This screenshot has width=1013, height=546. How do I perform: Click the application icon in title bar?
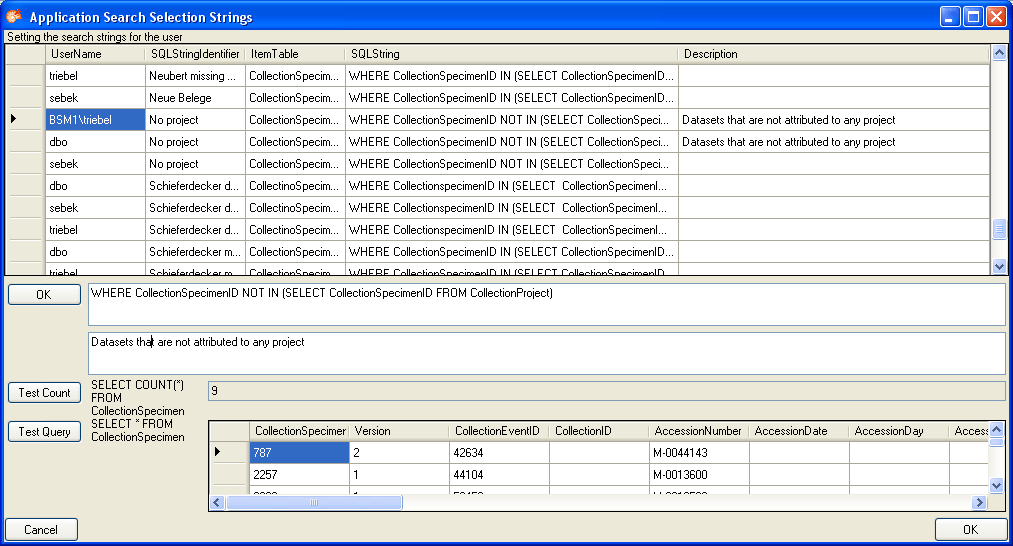14,16
